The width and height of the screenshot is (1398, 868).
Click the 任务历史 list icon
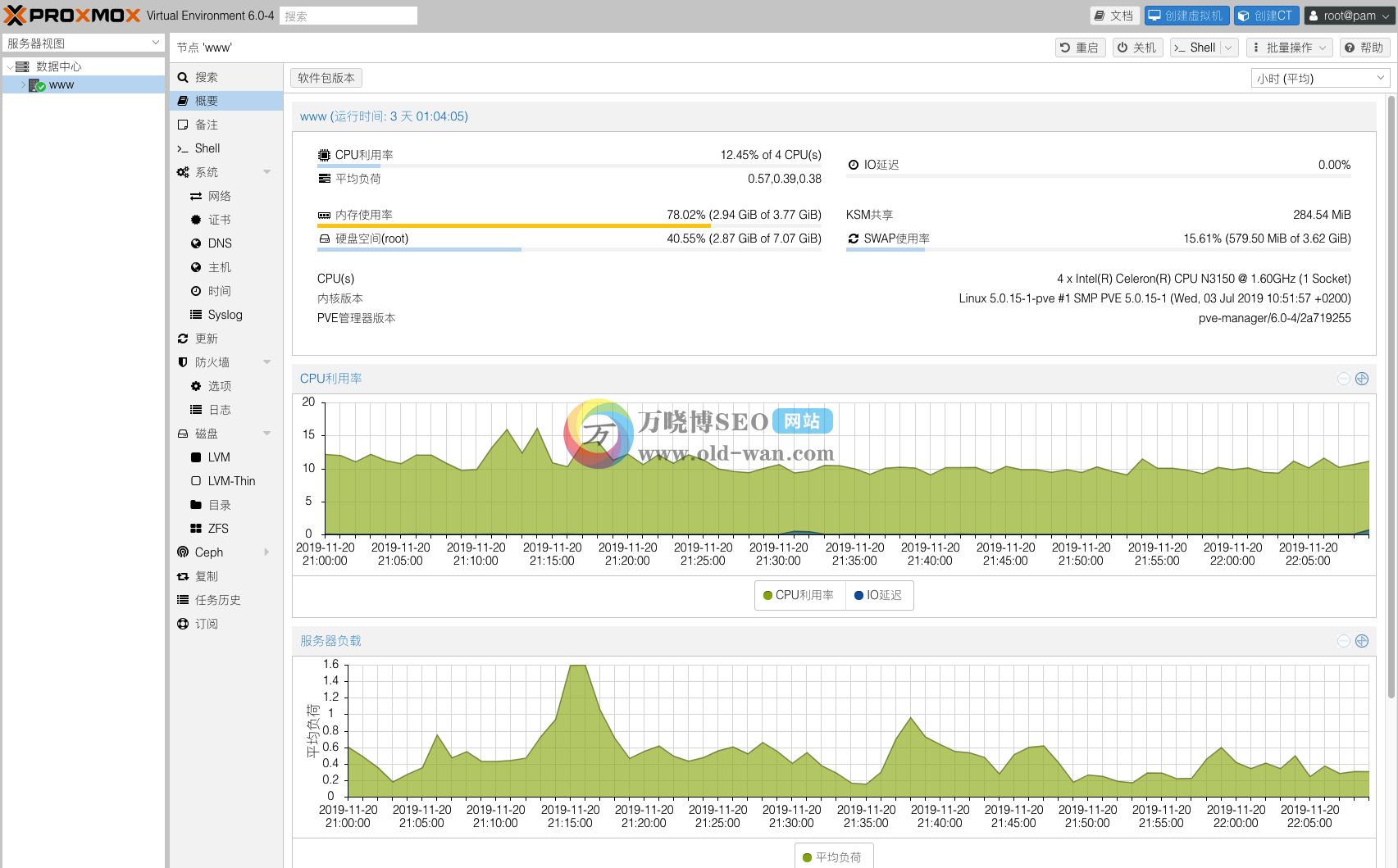(183, 600)
